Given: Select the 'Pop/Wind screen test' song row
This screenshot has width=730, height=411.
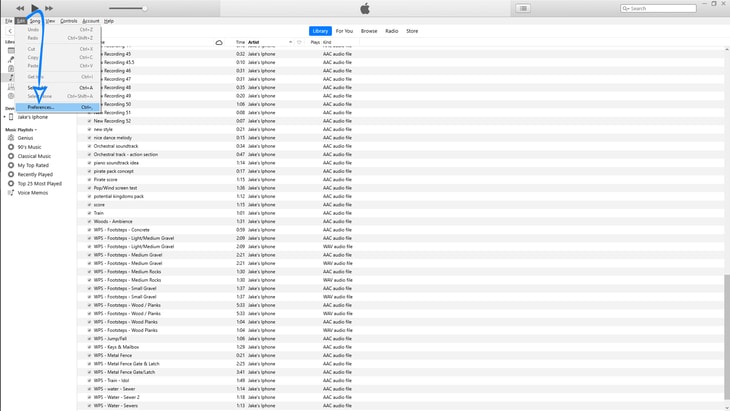Looking at the screenshot, I should 400,188.
